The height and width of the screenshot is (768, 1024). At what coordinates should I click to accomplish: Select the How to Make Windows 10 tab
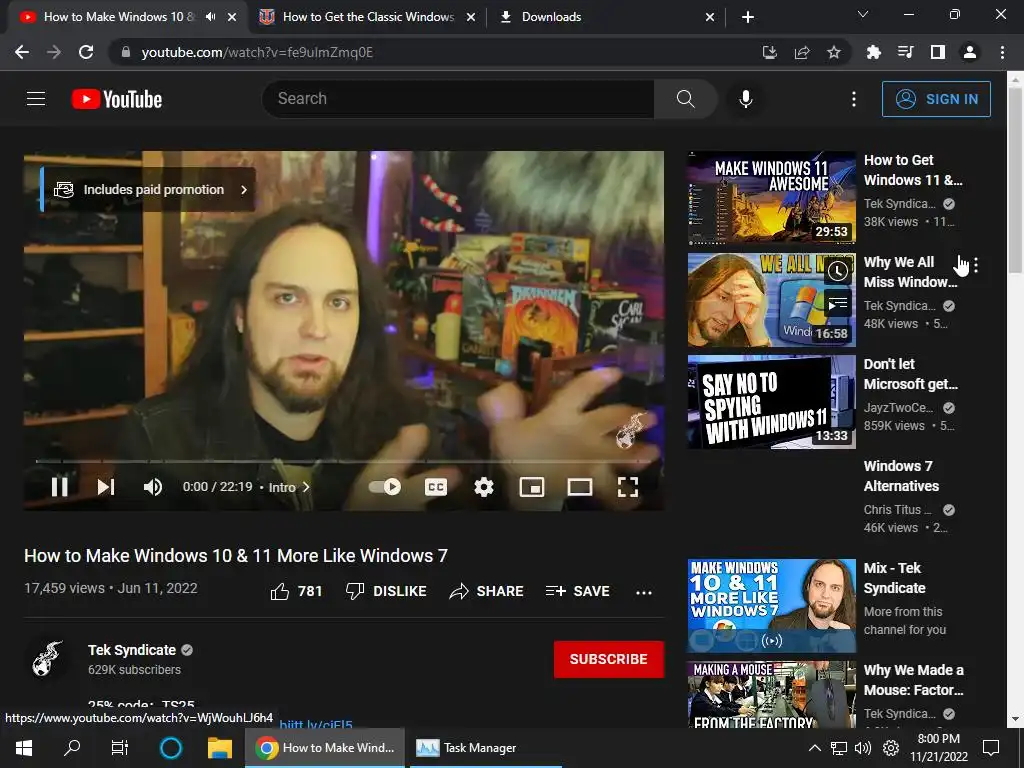click(119, 17)
